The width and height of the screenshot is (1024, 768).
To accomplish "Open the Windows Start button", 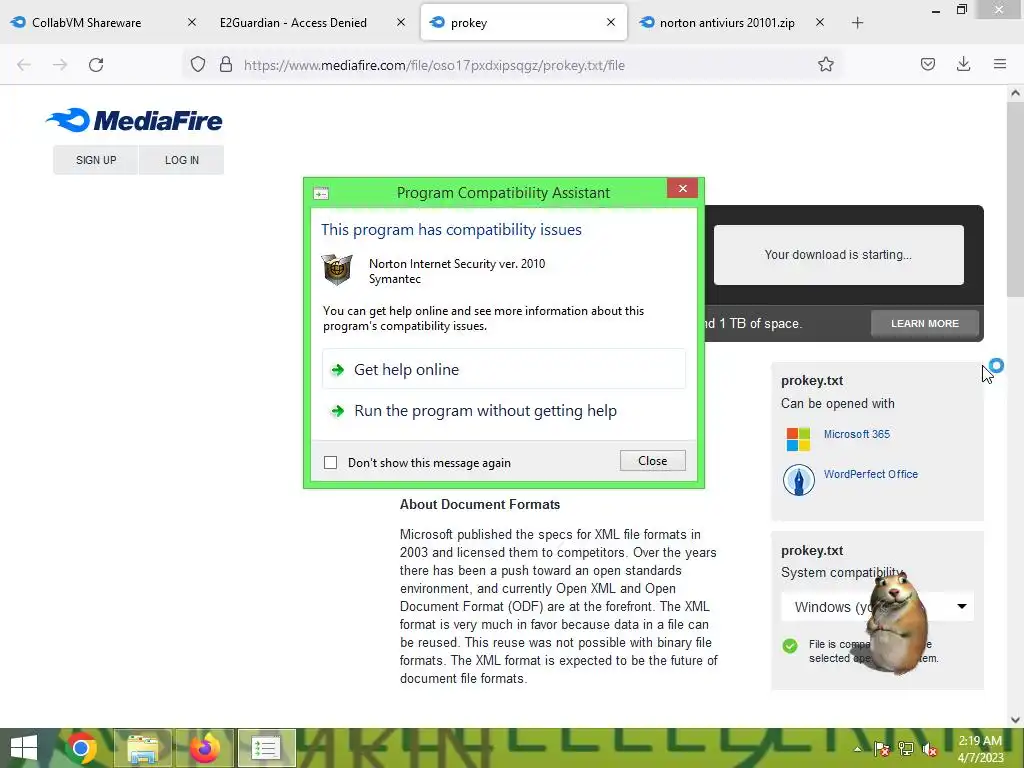I will pos(24,748).
